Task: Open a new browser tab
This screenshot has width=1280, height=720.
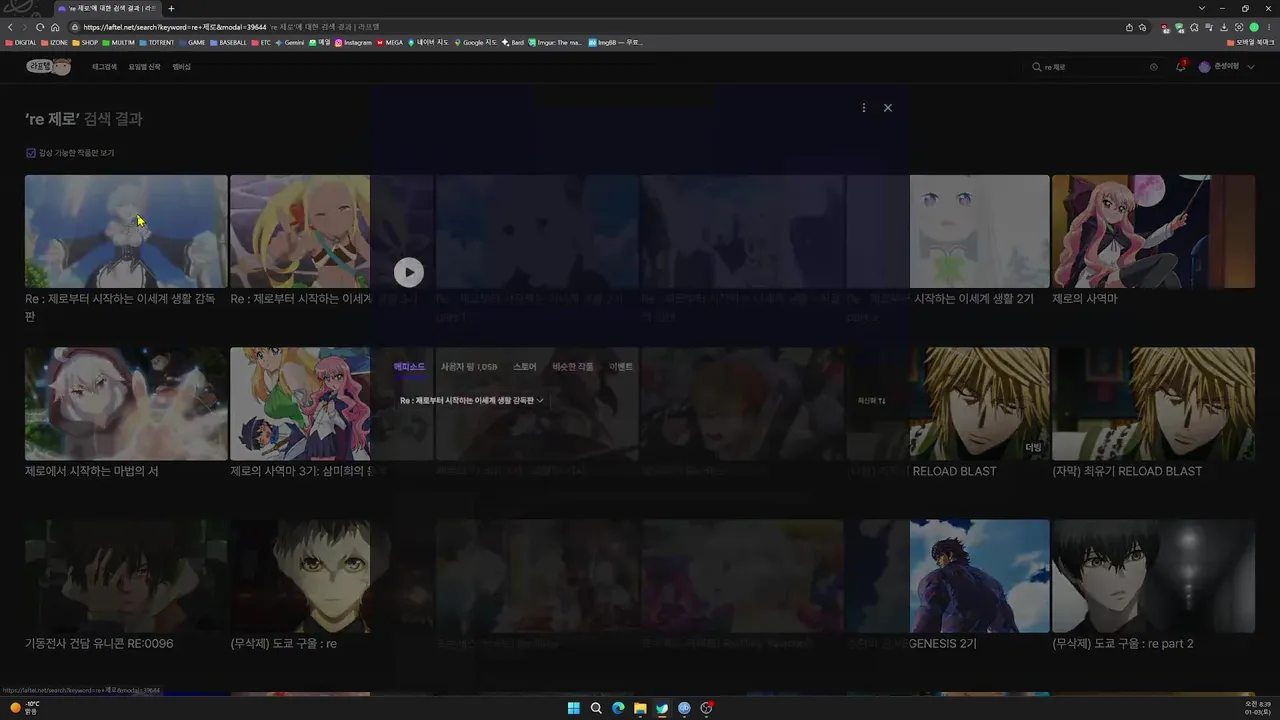Action: click(171, 8)
